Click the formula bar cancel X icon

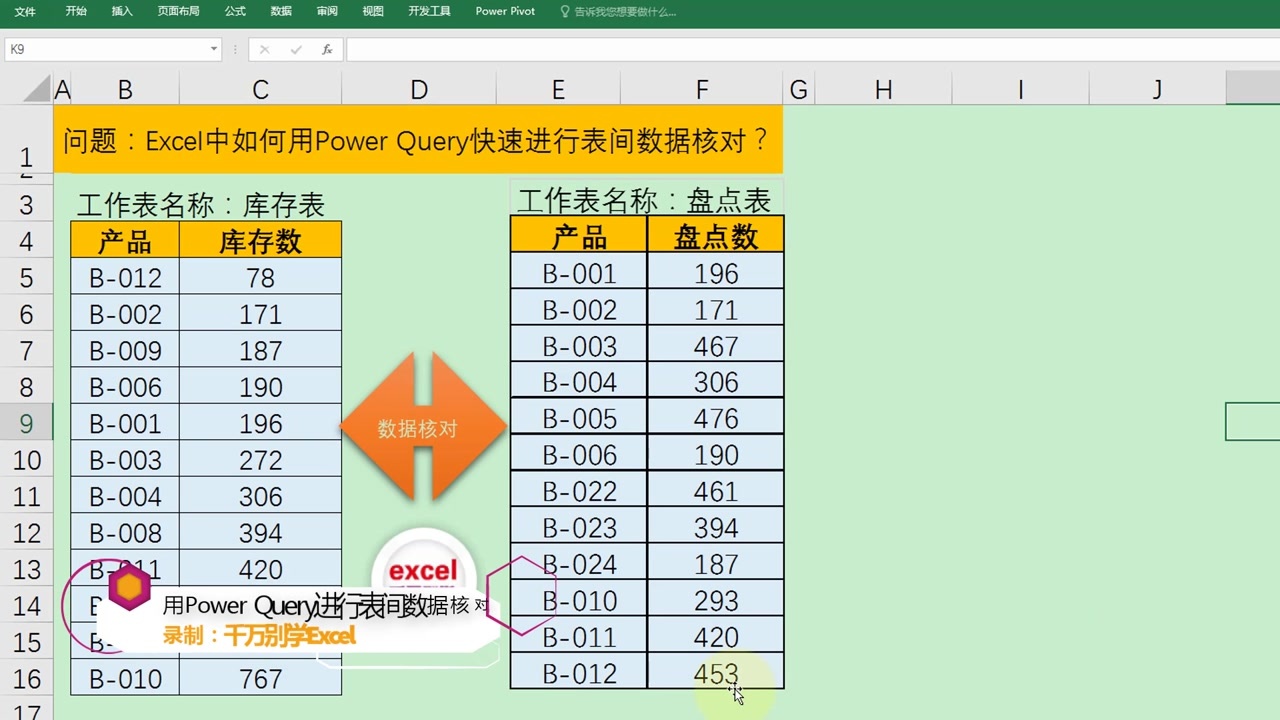264,49
